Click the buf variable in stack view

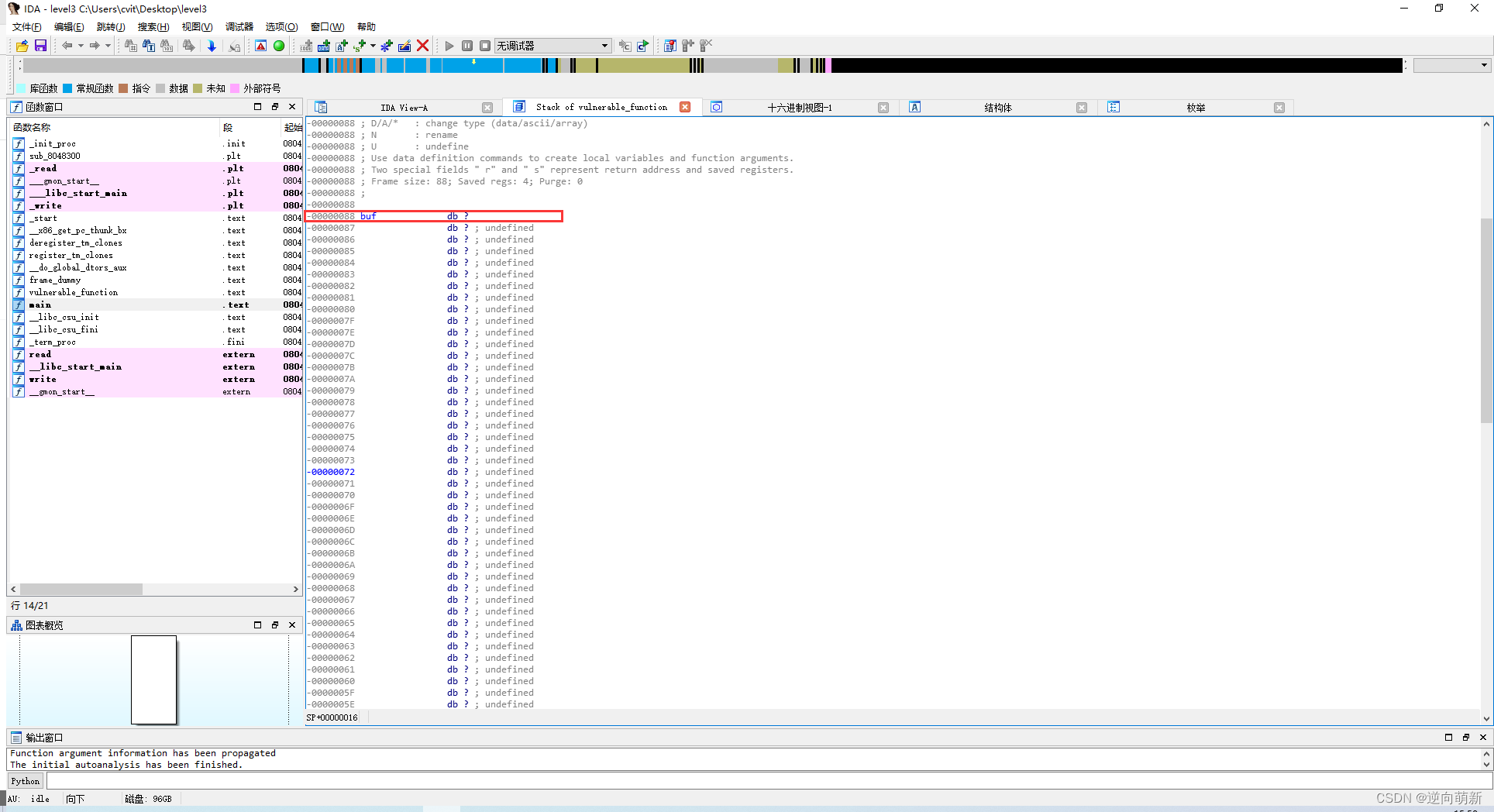point(368,216)
